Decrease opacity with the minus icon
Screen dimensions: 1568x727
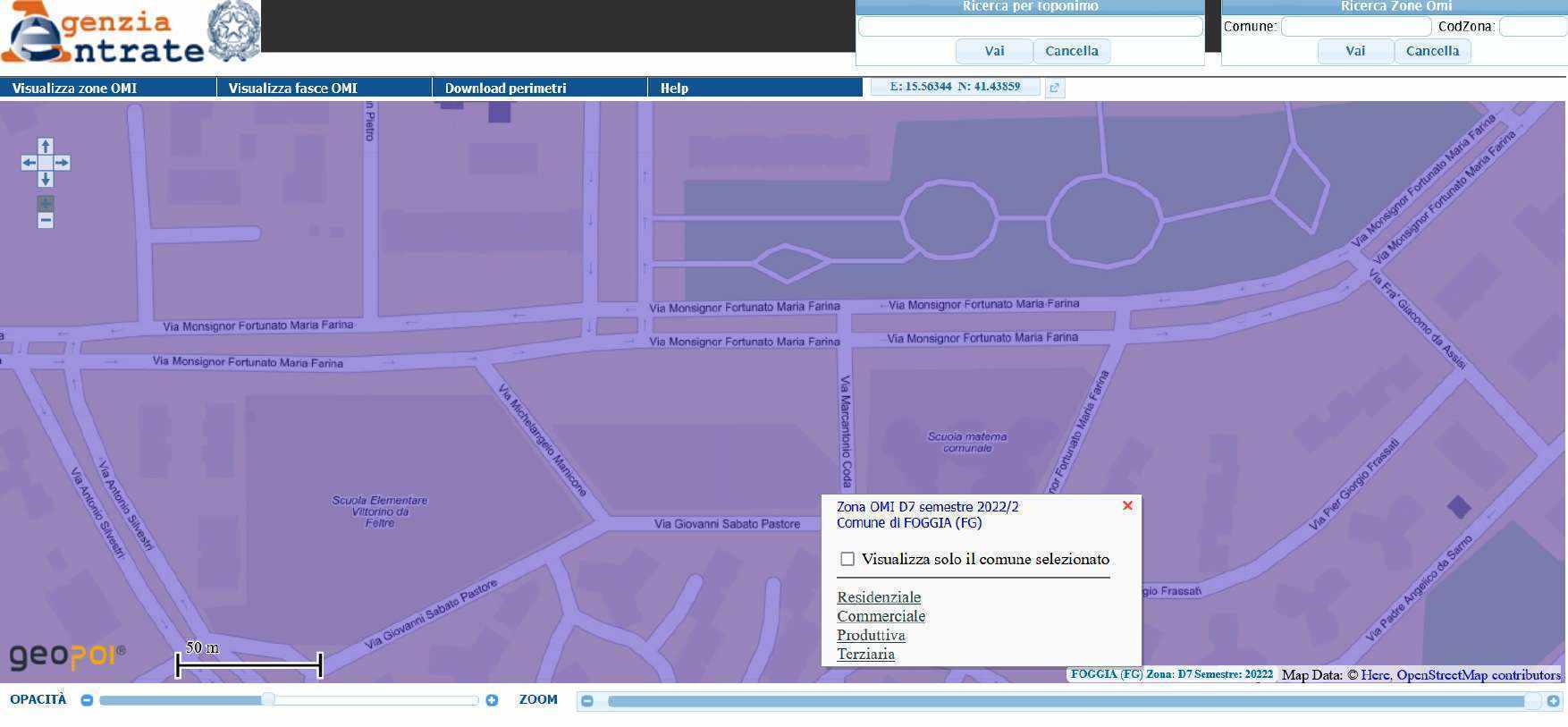(87, 700)
